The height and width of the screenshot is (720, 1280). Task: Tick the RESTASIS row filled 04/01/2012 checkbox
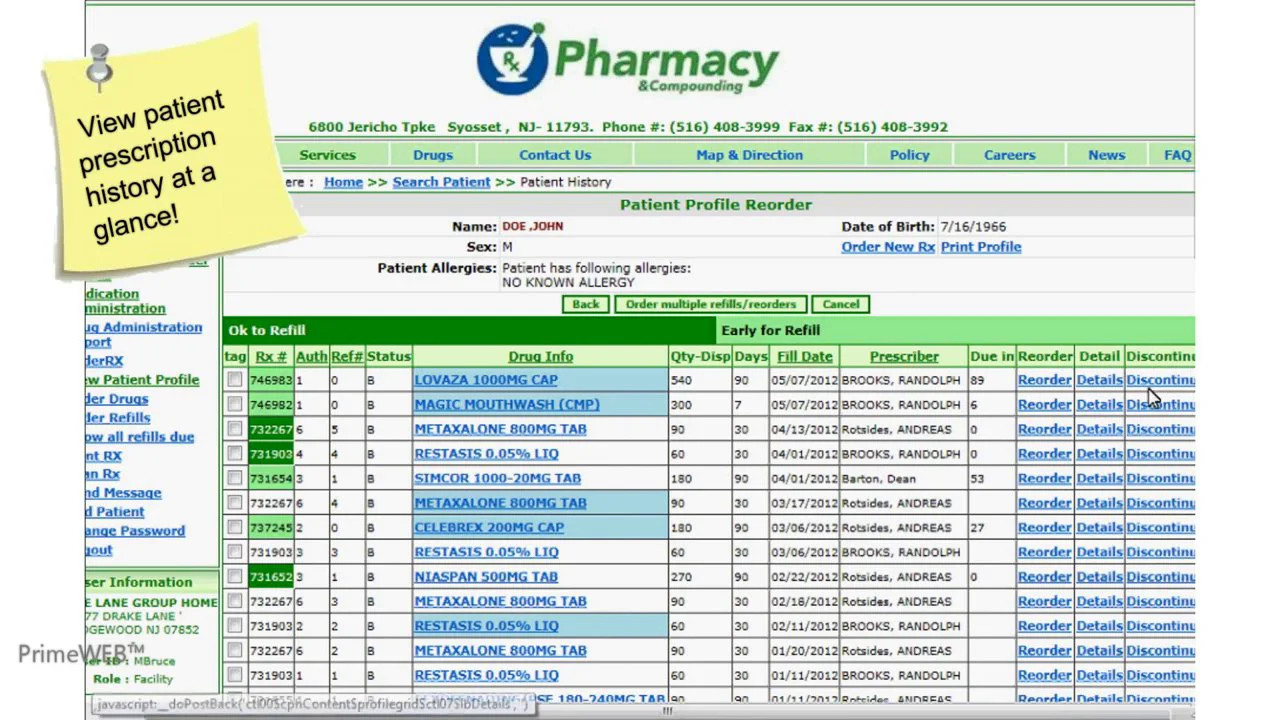(x=234, y=453)
